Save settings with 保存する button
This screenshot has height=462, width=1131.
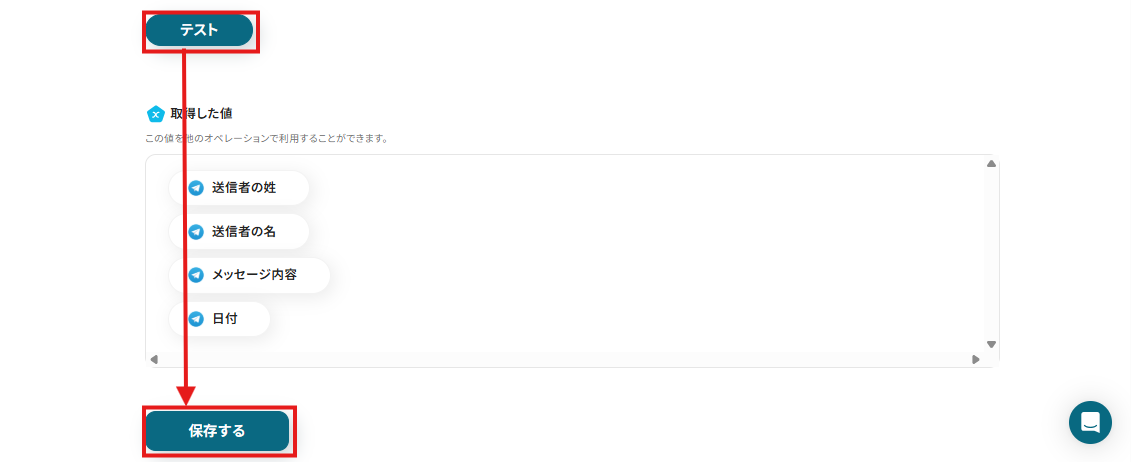click(217, 431)
